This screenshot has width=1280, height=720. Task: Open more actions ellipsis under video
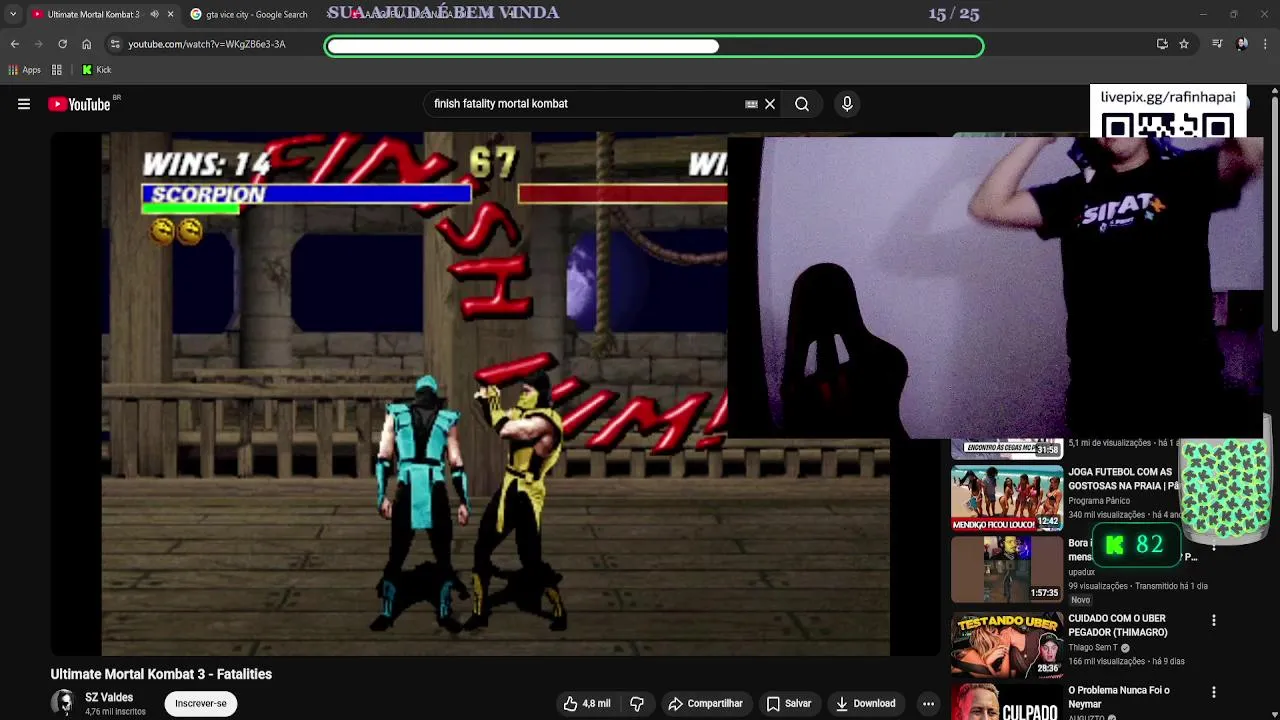coord(928,703)
